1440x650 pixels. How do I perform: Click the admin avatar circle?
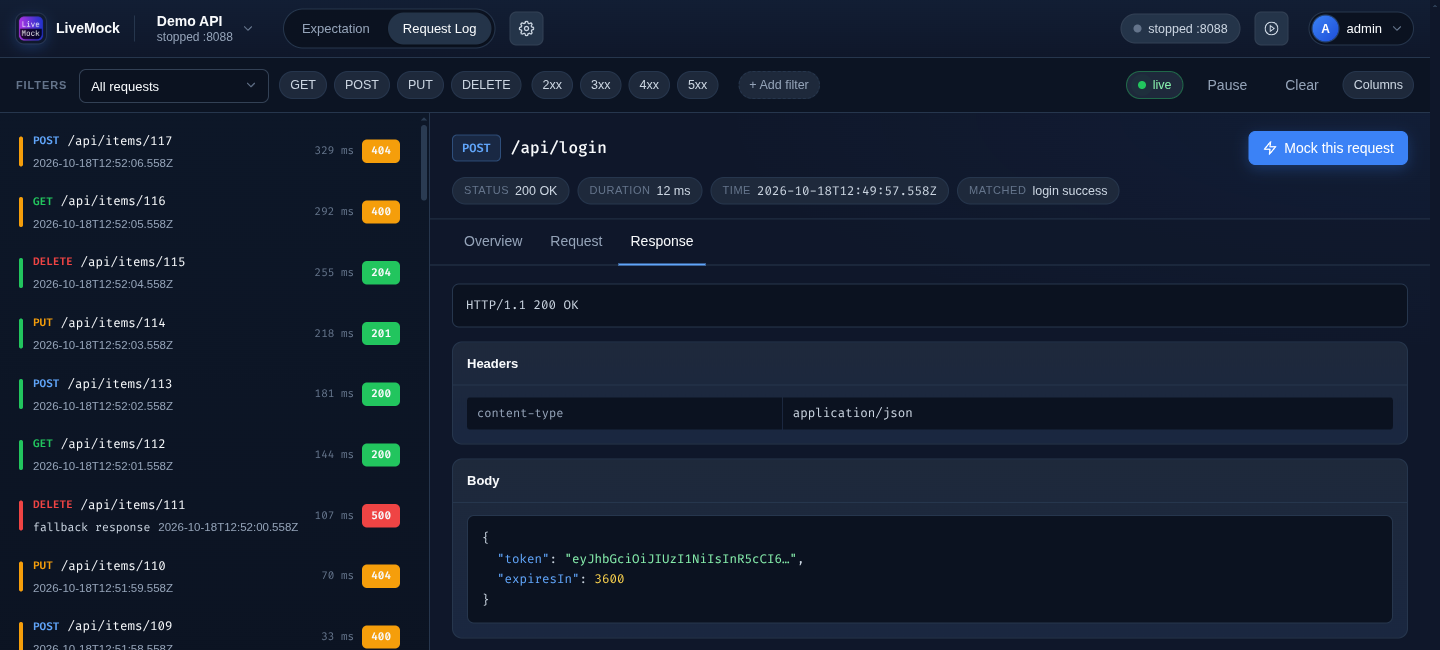1325,28
